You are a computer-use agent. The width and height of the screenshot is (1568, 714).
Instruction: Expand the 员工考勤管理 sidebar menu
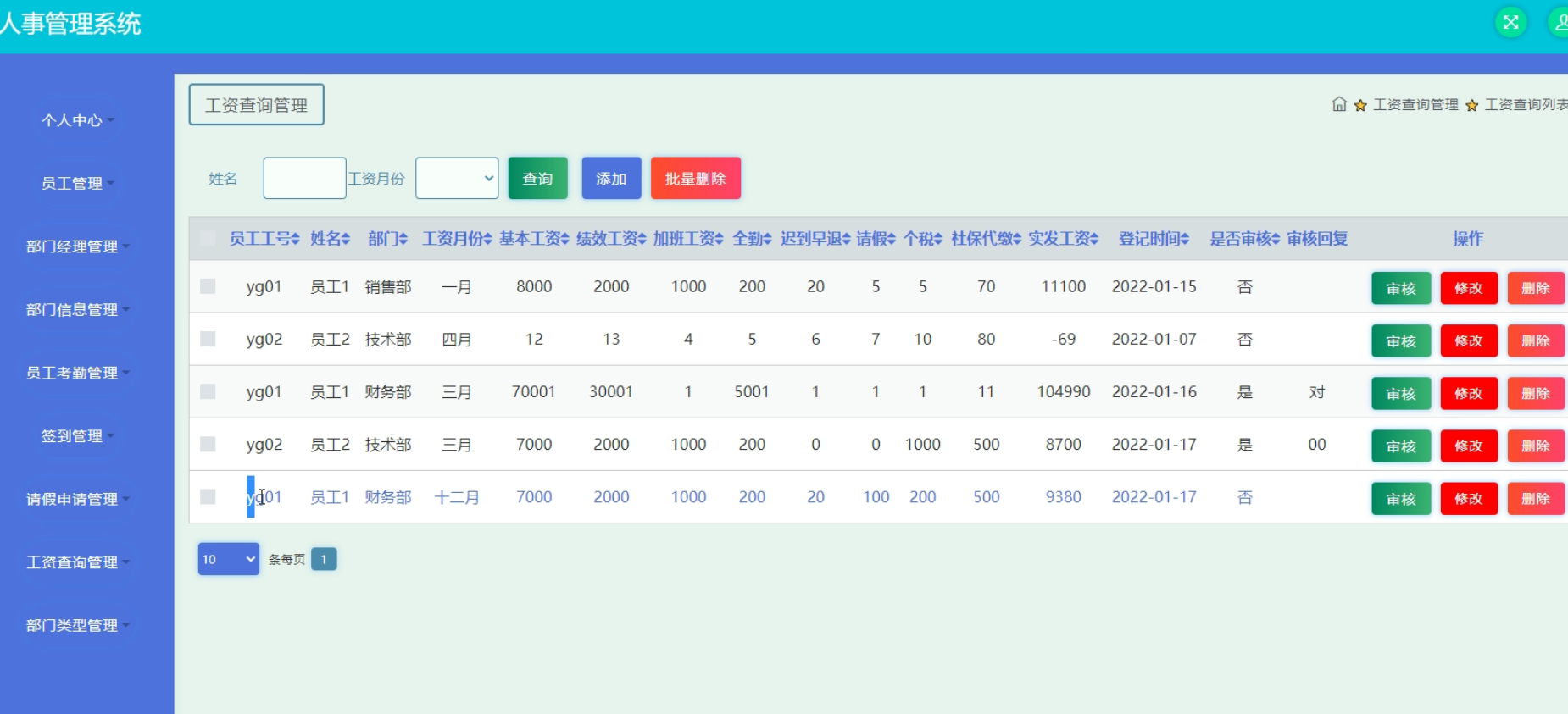pos(77,373)
